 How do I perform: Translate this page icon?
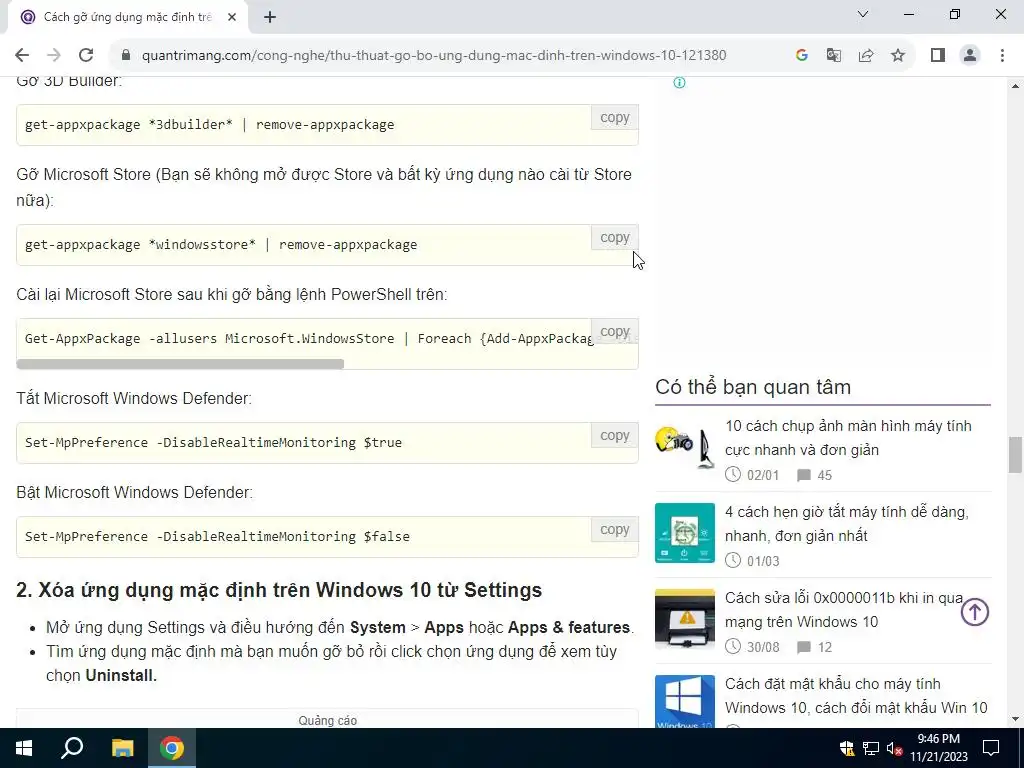pyautogui.click(x=834, y=55)
